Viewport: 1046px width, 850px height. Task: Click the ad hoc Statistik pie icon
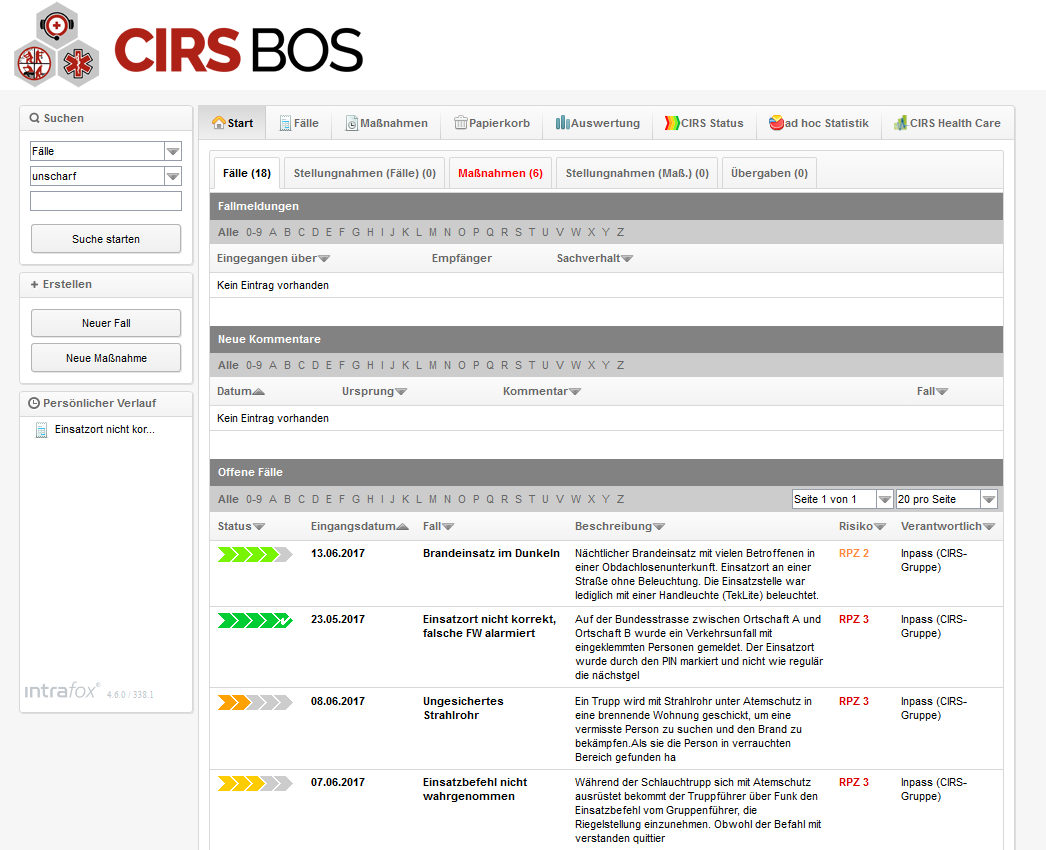776,123
